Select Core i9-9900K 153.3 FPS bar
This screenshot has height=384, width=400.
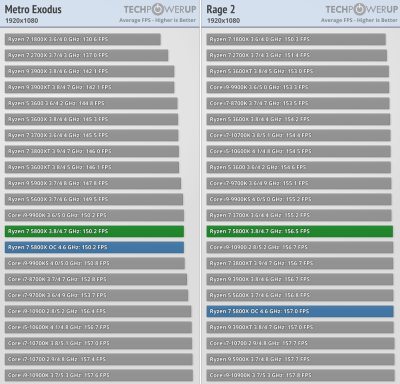298,87
